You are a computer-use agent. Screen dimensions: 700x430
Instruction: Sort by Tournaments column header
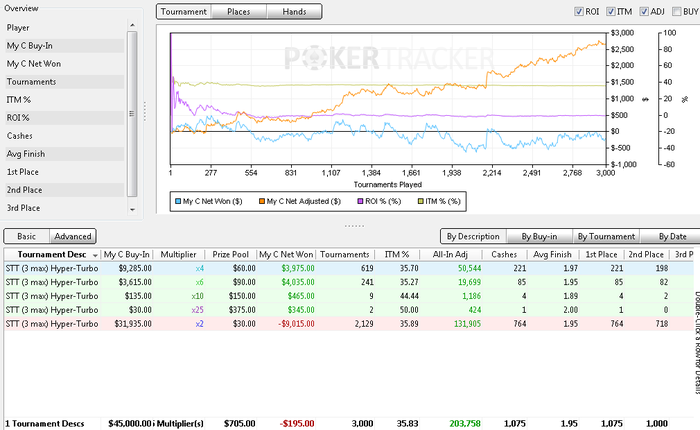point(345,255)
